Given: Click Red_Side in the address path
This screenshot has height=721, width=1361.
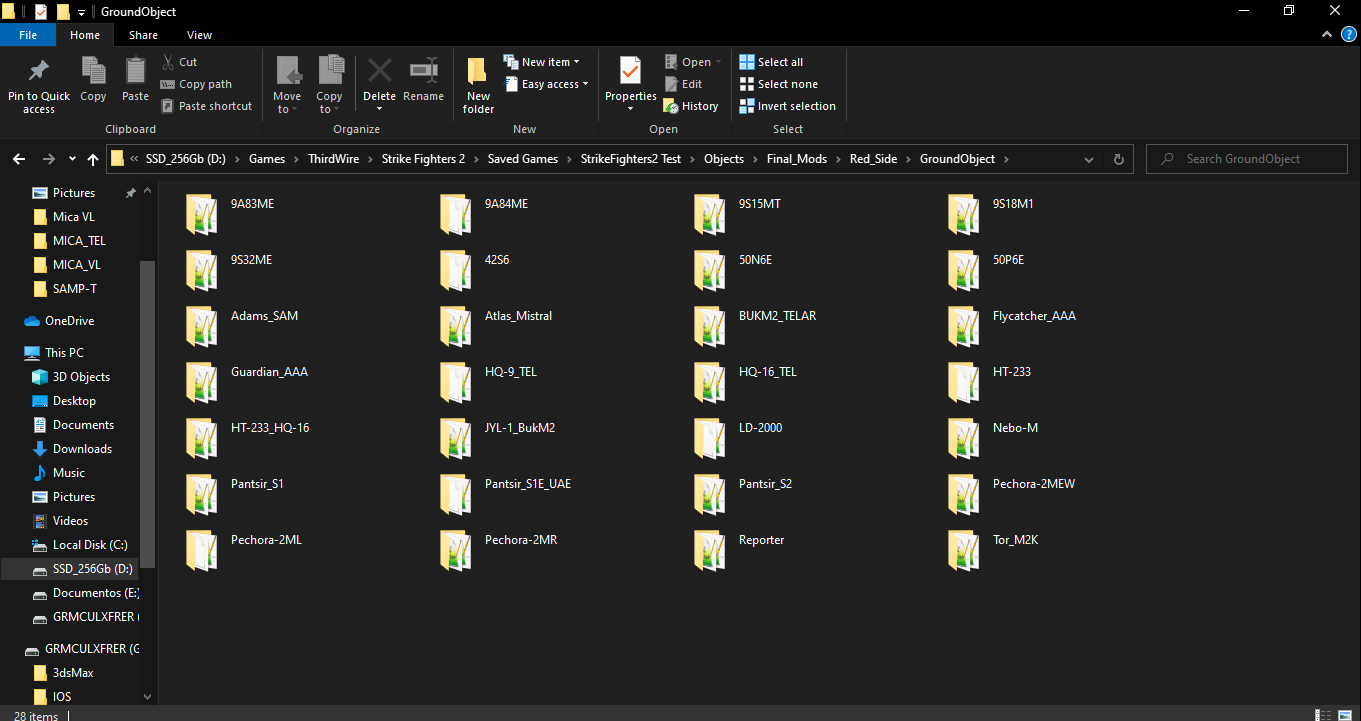Looking at the screenshot, I should pos(873,159).
